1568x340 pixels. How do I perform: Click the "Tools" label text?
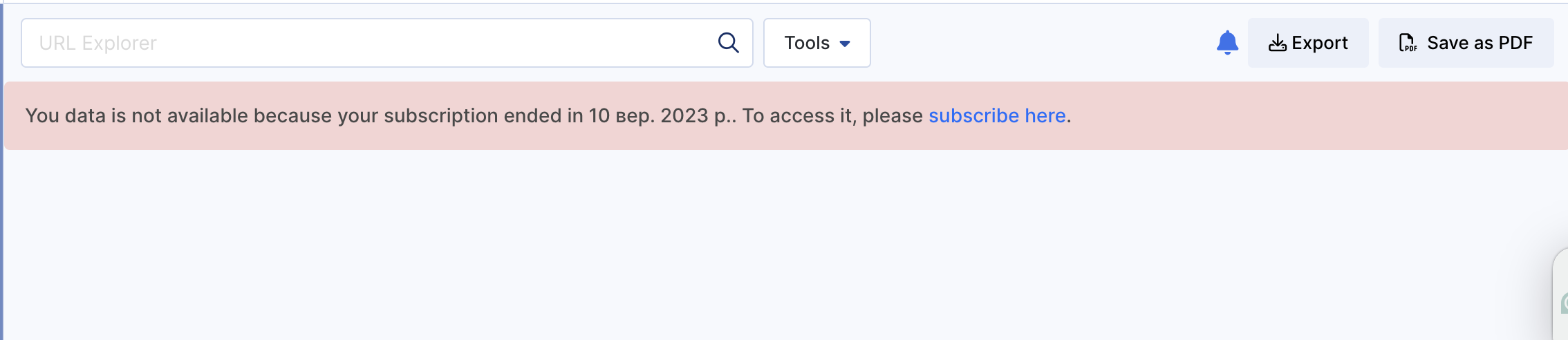tap(807, 43)
